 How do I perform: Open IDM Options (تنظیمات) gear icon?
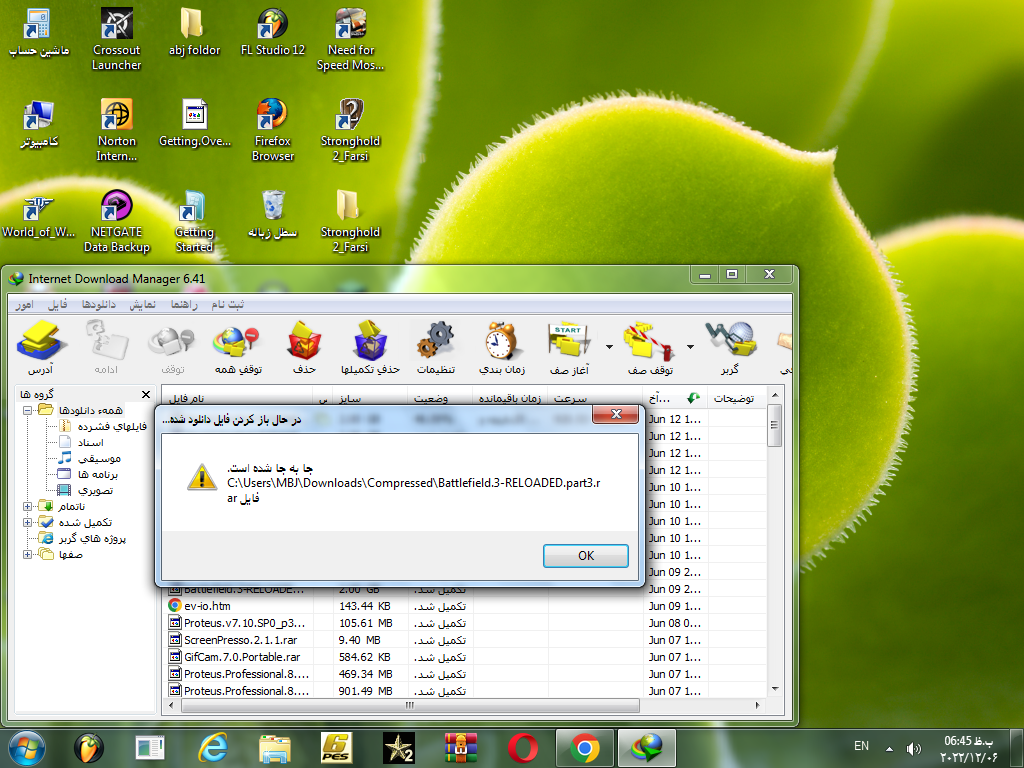click(x=436, y=347)
